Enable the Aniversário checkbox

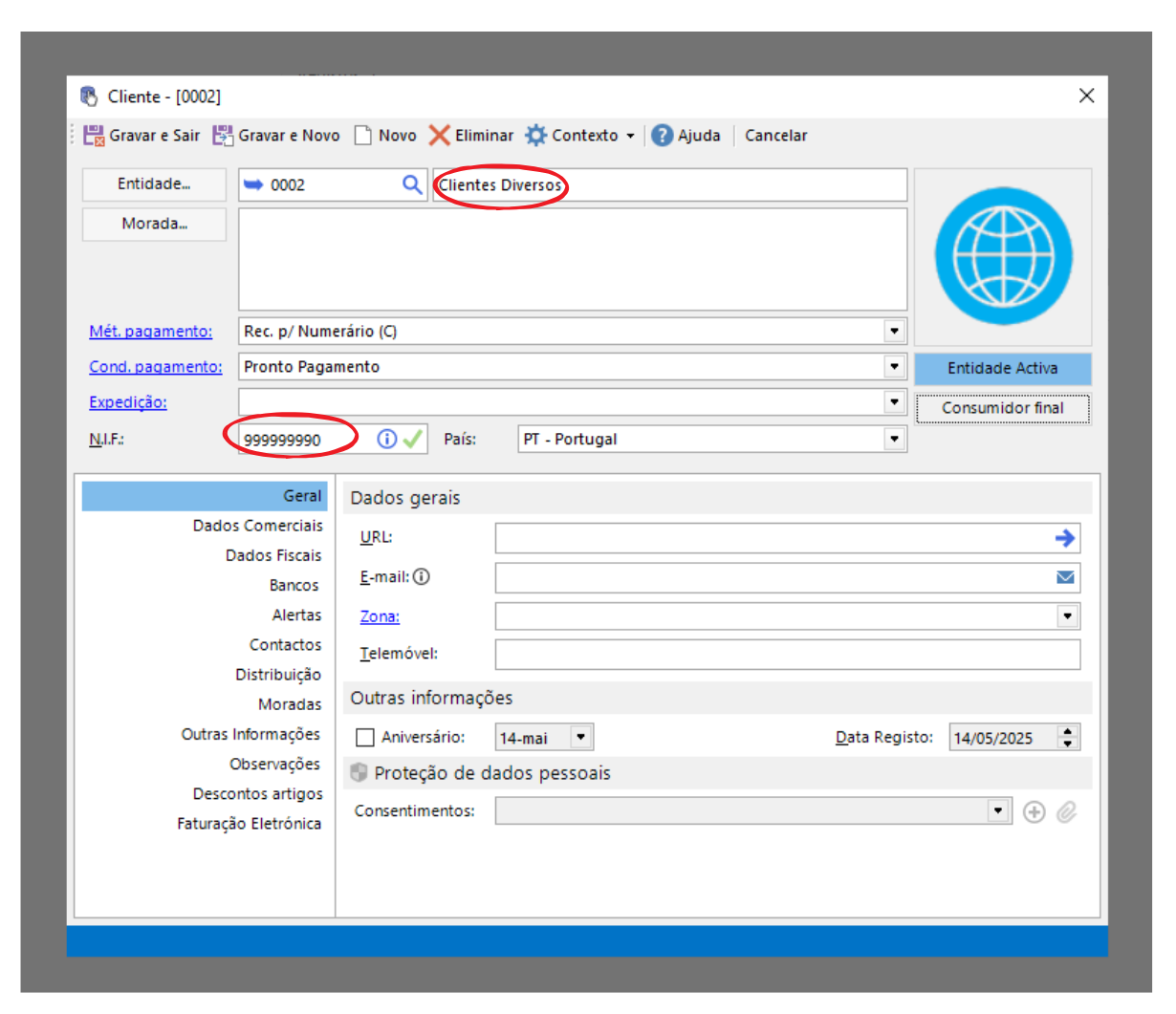pos(365,738)
